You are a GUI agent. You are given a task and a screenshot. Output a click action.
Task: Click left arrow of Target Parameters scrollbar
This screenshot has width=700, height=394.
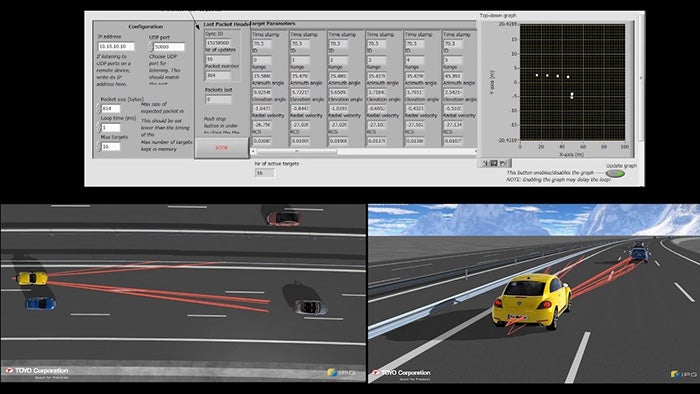click(254, 151)
